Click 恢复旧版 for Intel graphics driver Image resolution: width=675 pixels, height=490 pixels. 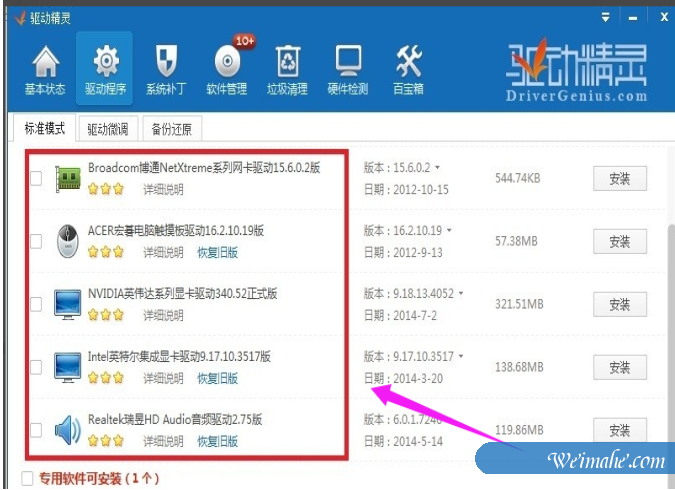217,378
